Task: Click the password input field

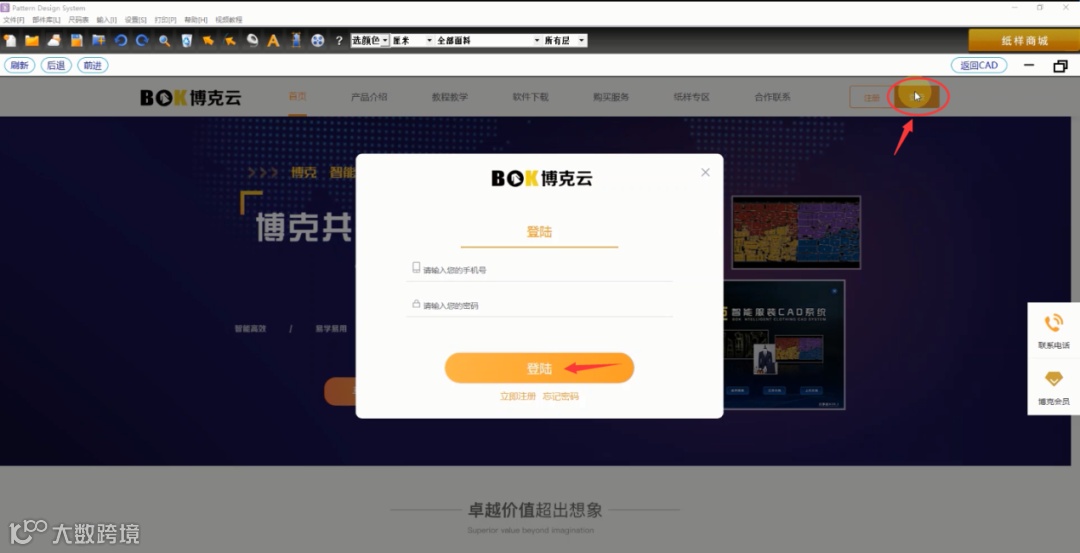Action: click(539, 305)
